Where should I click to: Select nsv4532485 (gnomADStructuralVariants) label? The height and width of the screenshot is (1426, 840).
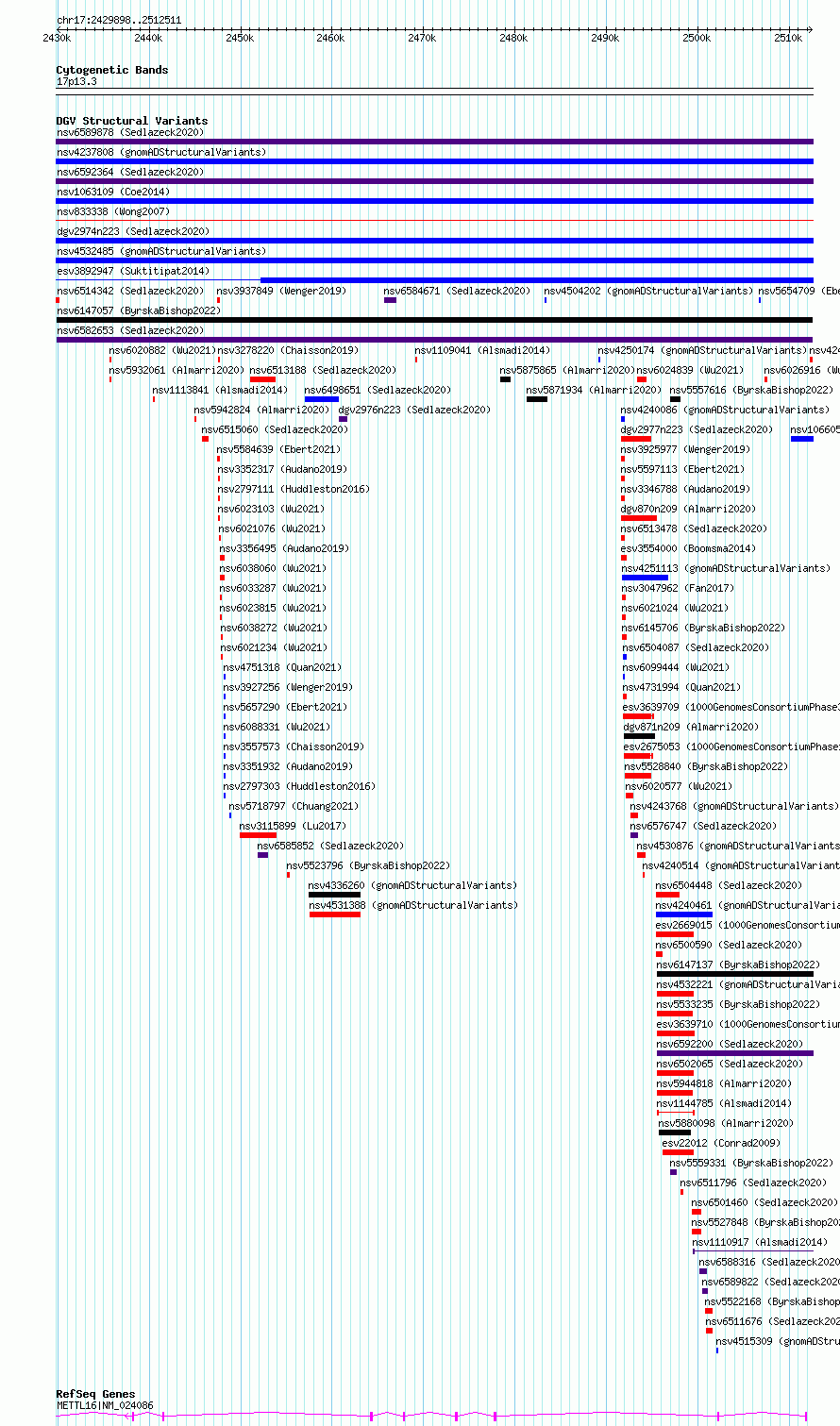[161, 252]
